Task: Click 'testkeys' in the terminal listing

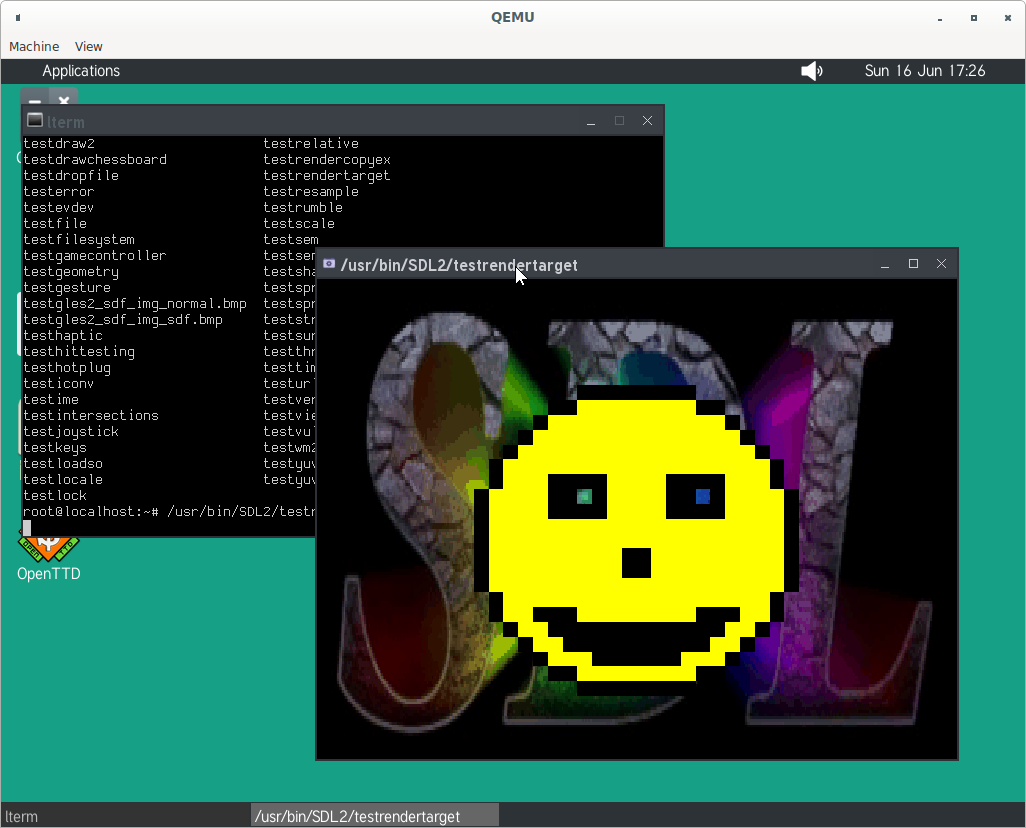Action: [x=55, y=448]
